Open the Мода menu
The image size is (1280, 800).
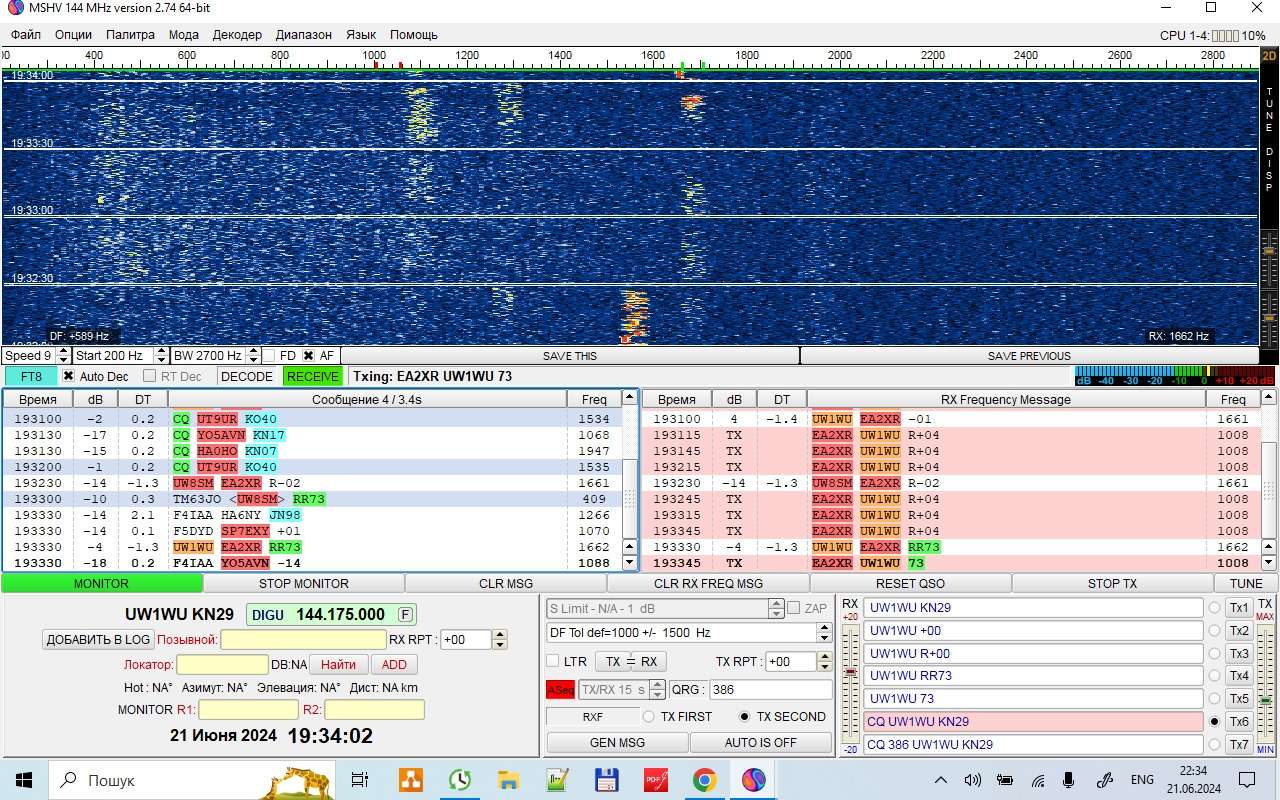183,34
